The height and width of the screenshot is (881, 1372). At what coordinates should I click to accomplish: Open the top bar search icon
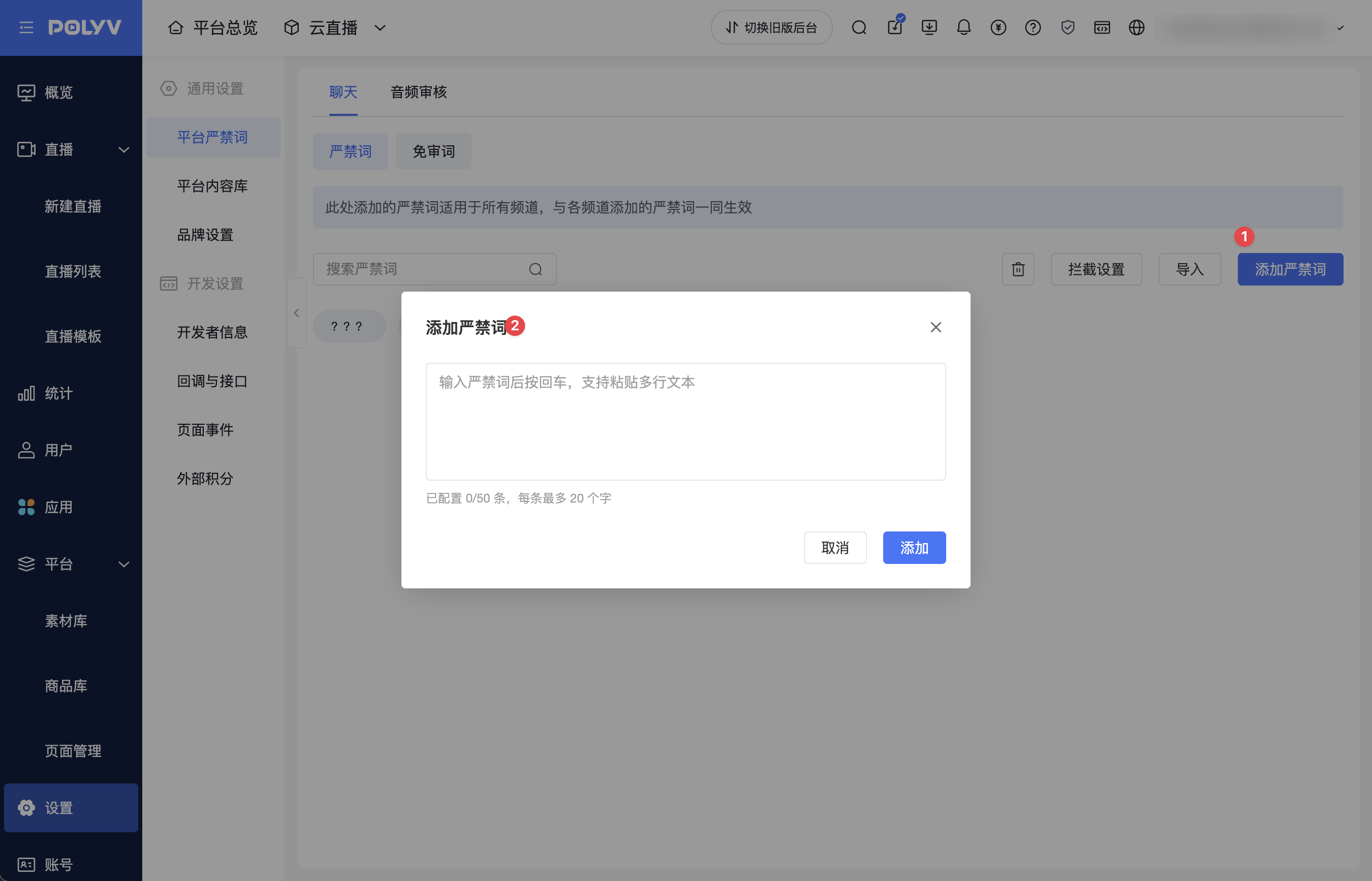[859, 27]
